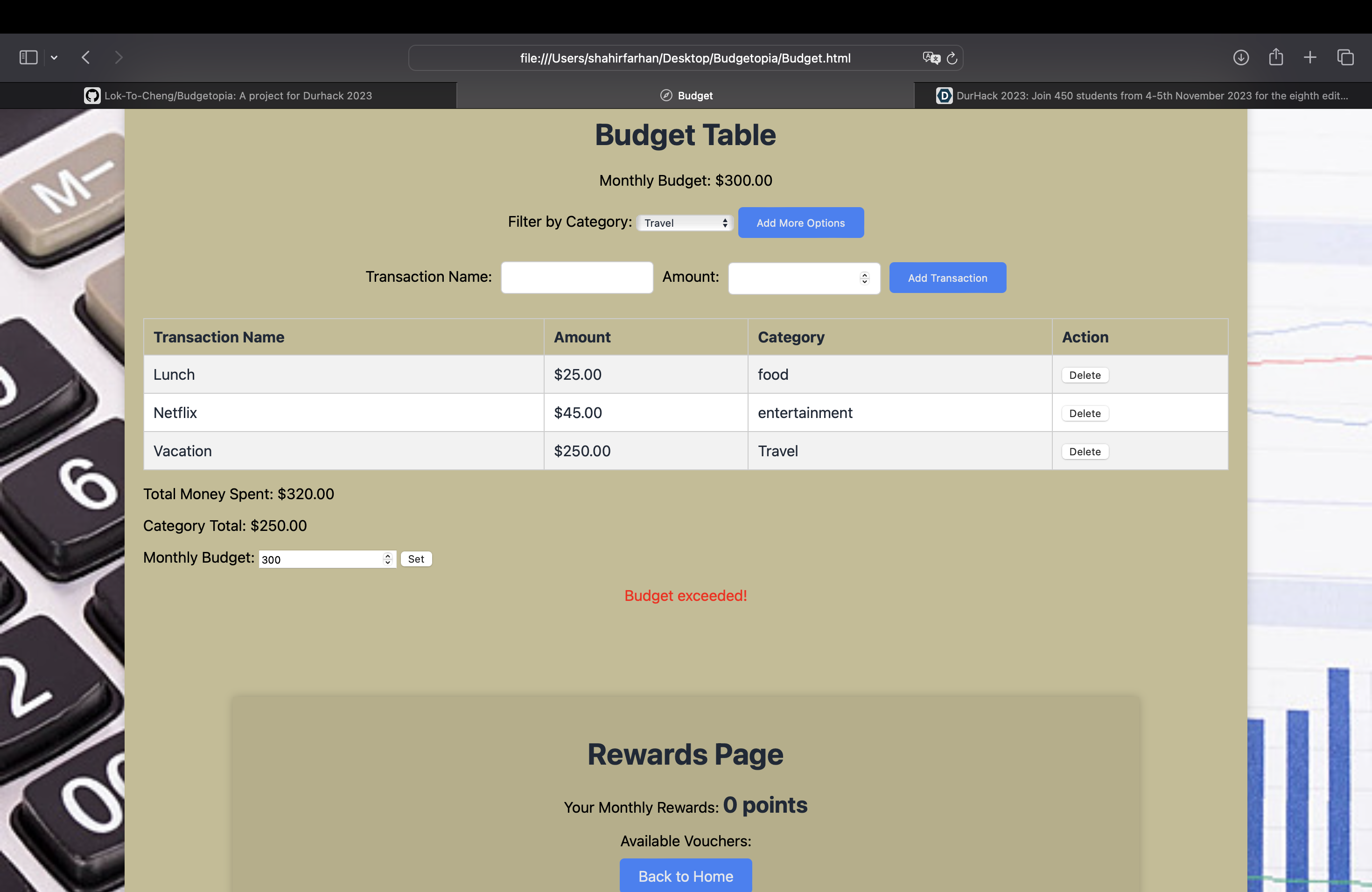Image resolution: width=1372 pixels, height=892 pixels.
Task: Click the browser back arrow
Action: pyautogui.click(x=86, y=58)
